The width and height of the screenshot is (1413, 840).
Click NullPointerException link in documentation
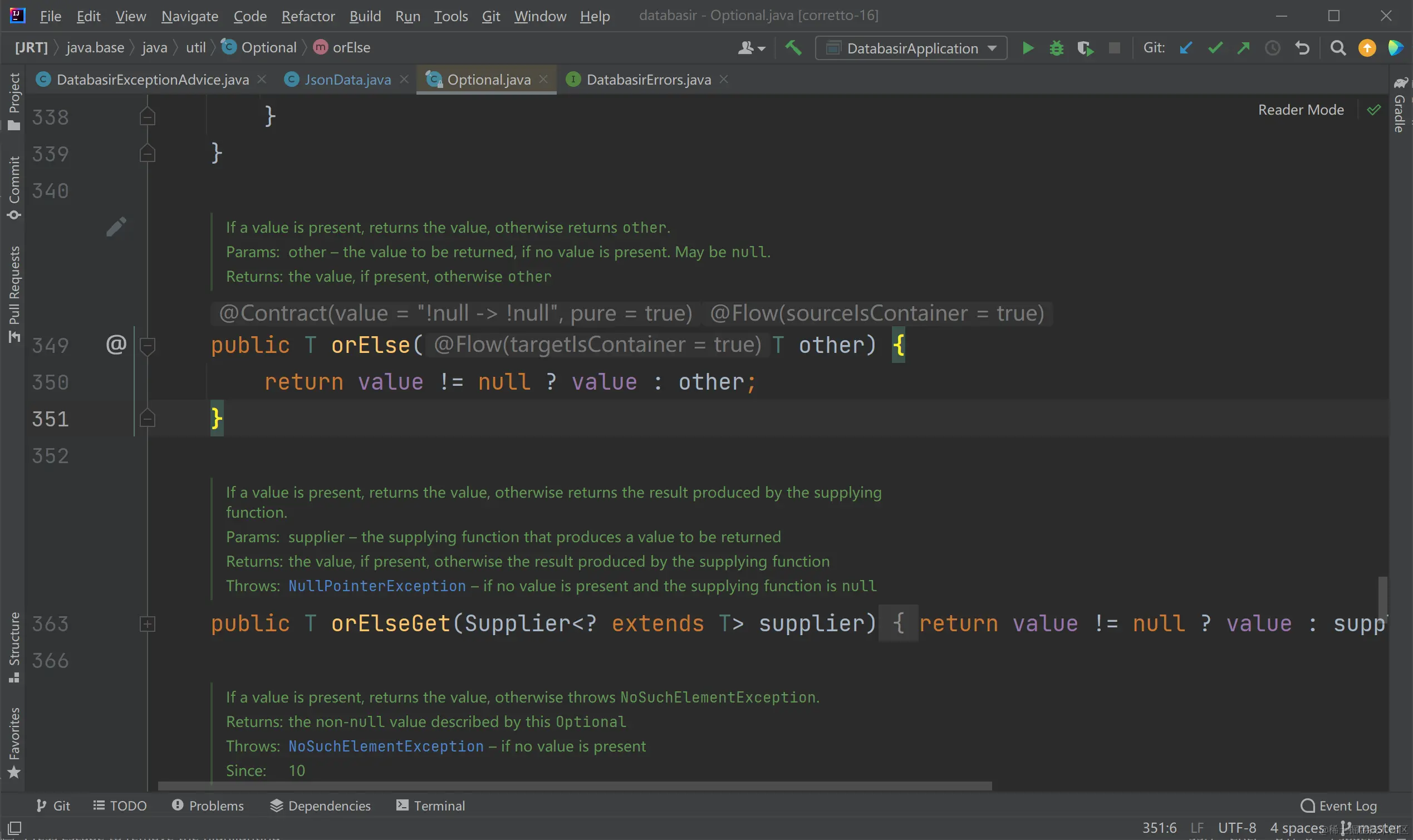pyautogui.click(x=377, y=586)
